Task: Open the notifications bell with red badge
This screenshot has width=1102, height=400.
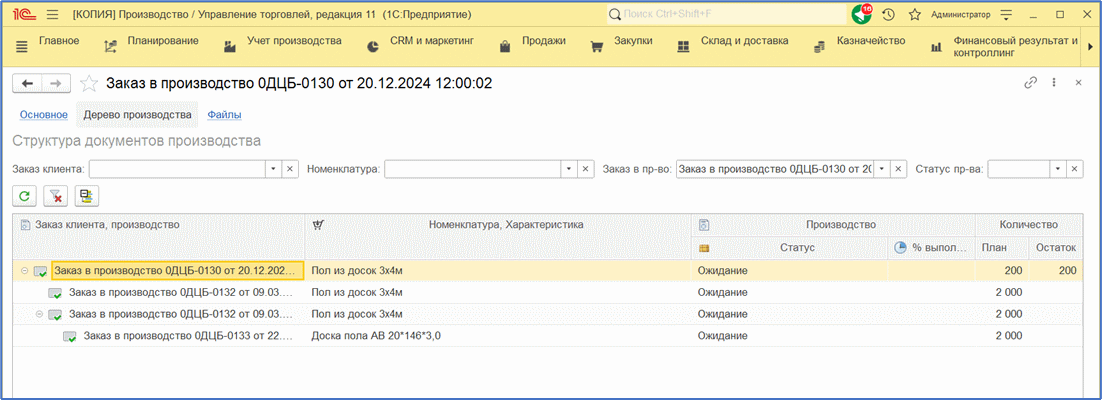Action: (x=860, y=15)
